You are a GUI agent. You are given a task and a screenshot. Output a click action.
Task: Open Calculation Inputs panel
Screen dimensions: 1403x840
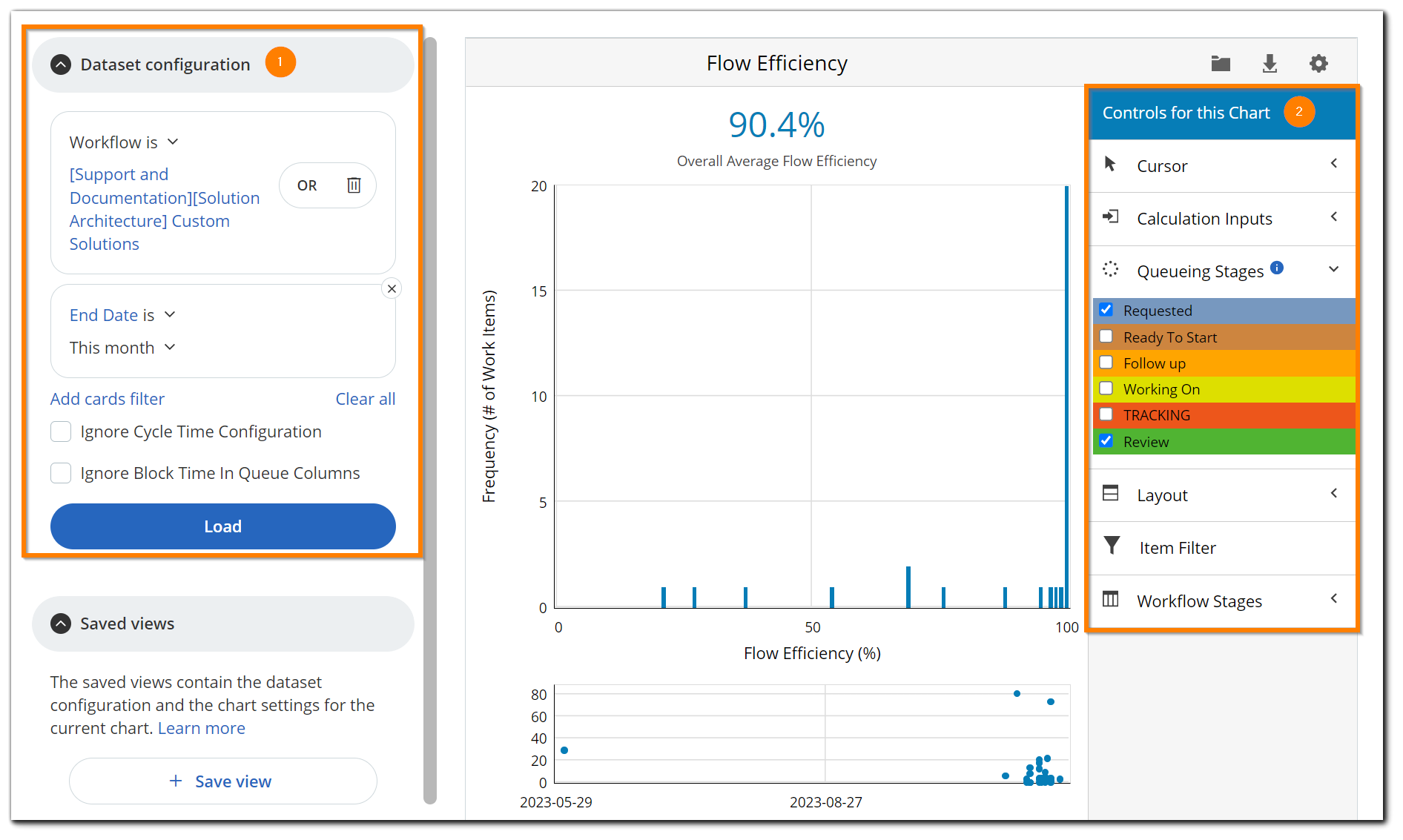point(1204,218)
